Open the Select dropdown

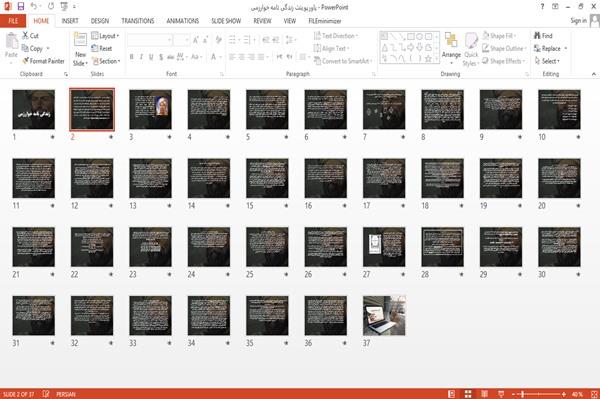pyautogui.click(x=547, y=61)
